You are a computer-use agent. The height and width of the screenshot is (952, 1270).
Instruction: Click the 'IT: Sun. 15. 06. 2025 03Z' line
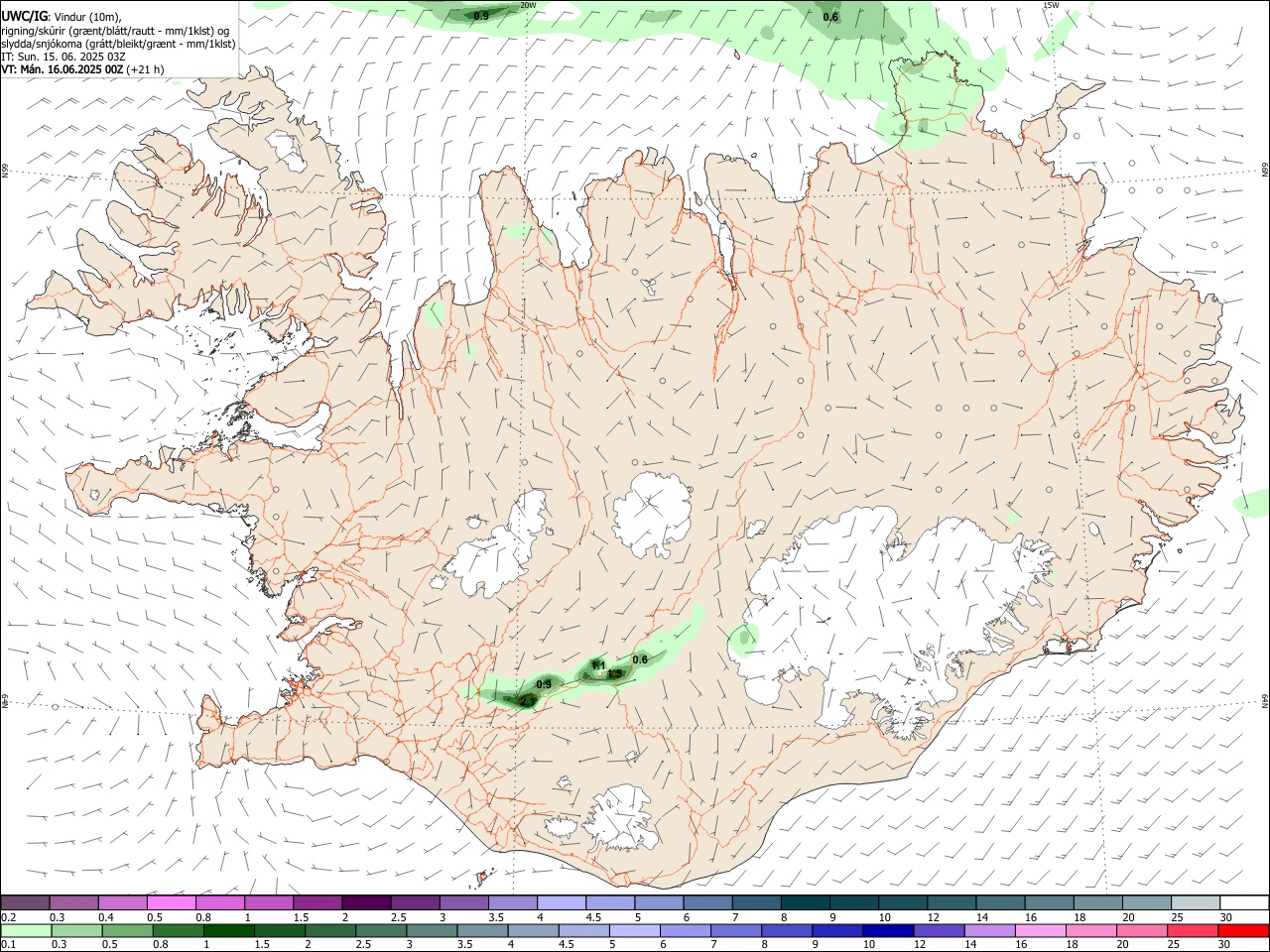tap(63, 57)
